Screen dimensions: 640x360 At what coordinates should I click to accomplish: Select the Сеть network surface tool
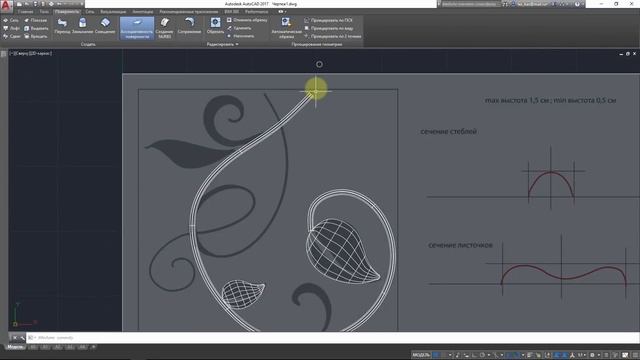[11, 20]
